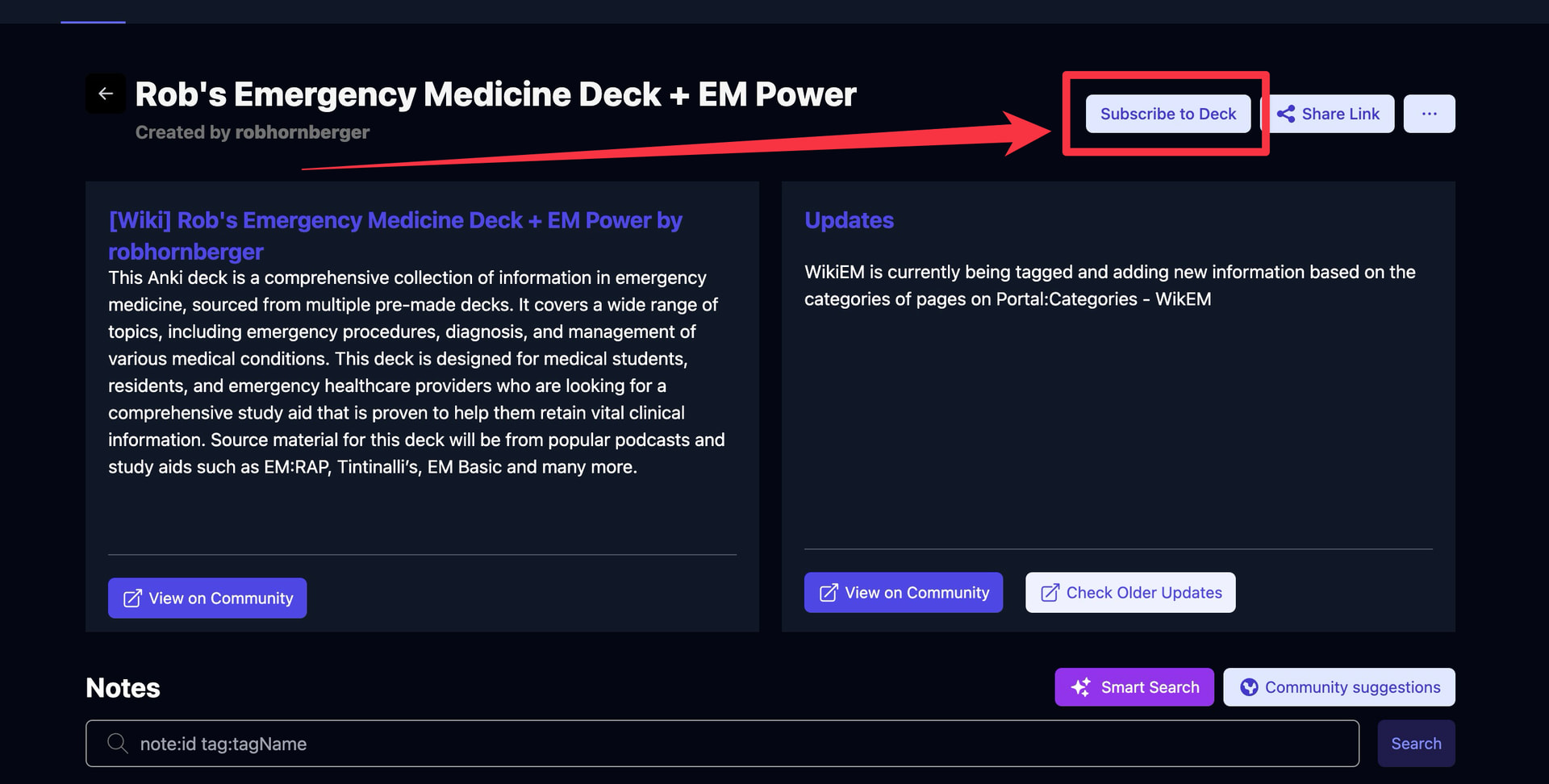This screenshot has width=1549, height=784.
Task: Focus the note:id tag:tagName search field
Action: (726, 744)
